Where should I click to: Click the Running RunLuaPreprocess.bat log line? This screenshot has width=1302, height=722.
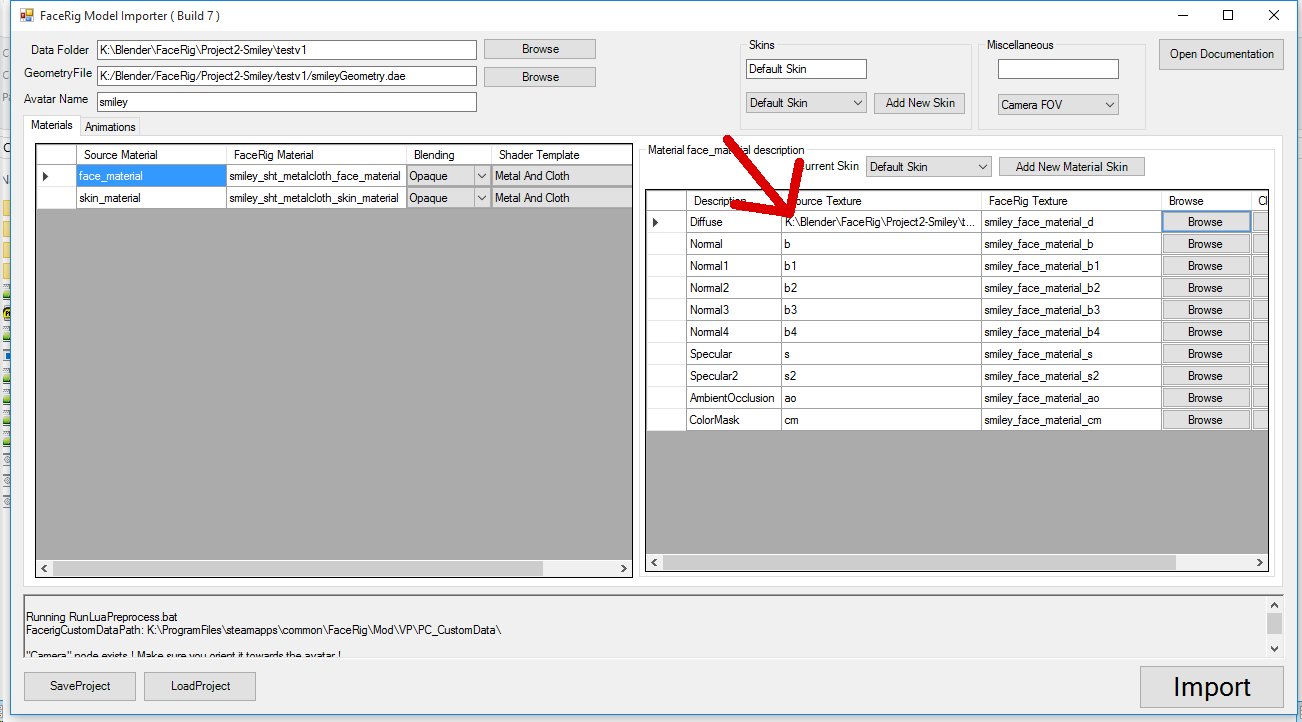(102, 617)
